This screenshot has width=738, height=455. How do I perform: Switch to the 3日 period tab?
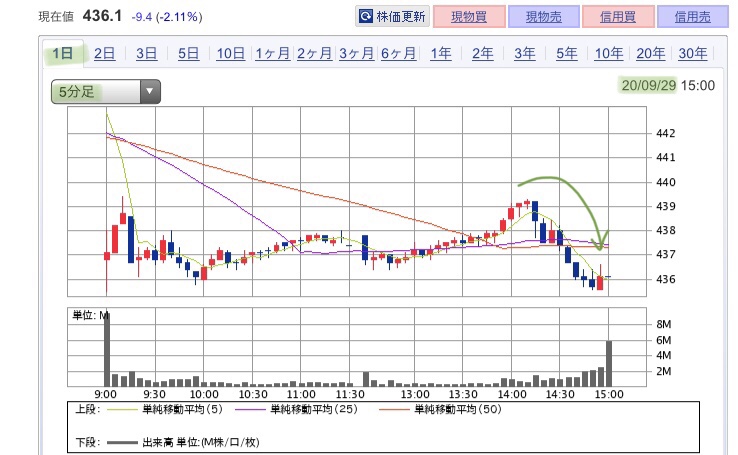(146, 53)
